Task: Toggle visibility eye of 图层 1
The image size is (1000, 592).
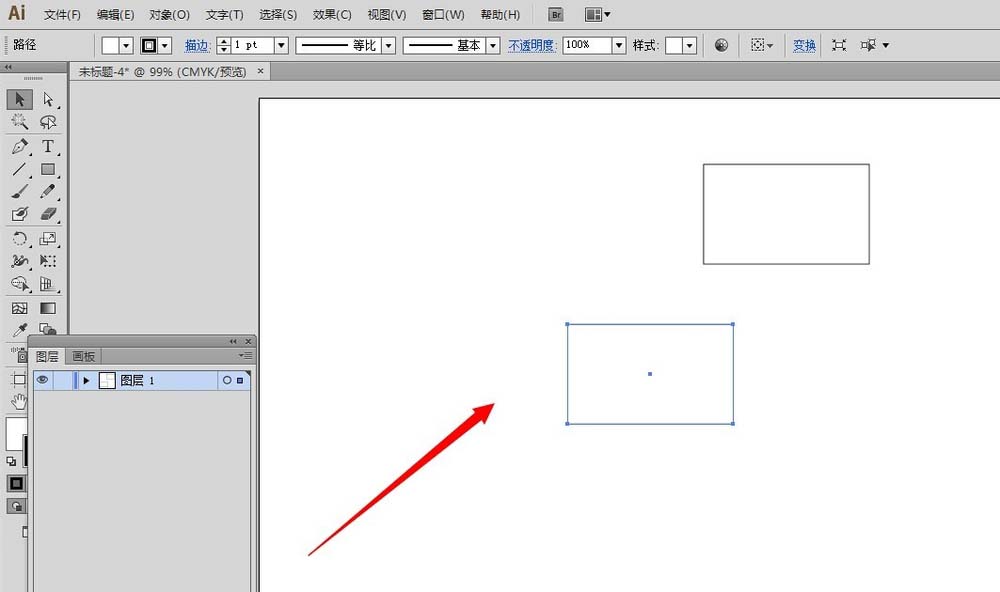Action: pyautogui.click(x=43, y=380)
